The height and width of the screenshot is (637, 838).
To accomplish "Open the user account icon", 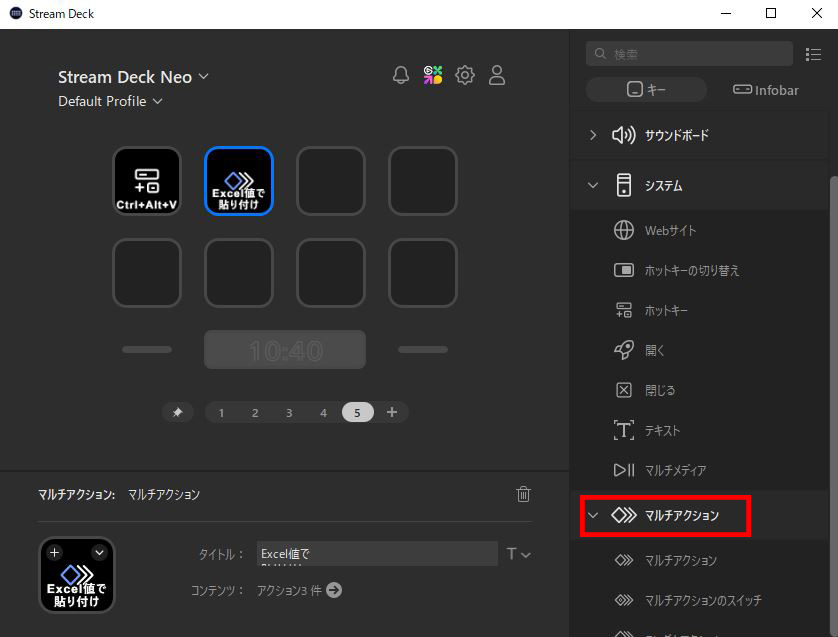I will pyautogui.click(x=497, y=75).
